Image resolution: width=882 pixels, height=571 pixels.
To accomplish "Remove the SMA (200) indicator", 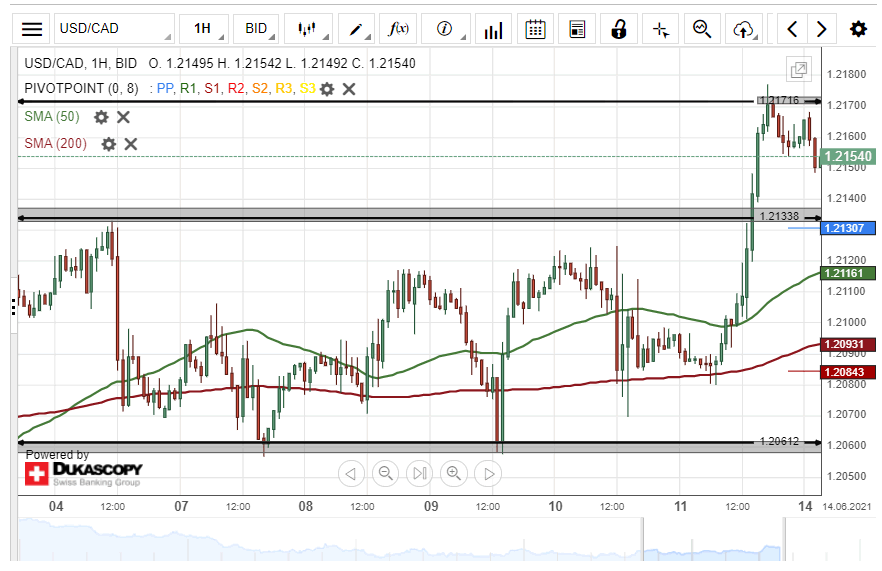I will pyautogui.click(x=130, y=144).
